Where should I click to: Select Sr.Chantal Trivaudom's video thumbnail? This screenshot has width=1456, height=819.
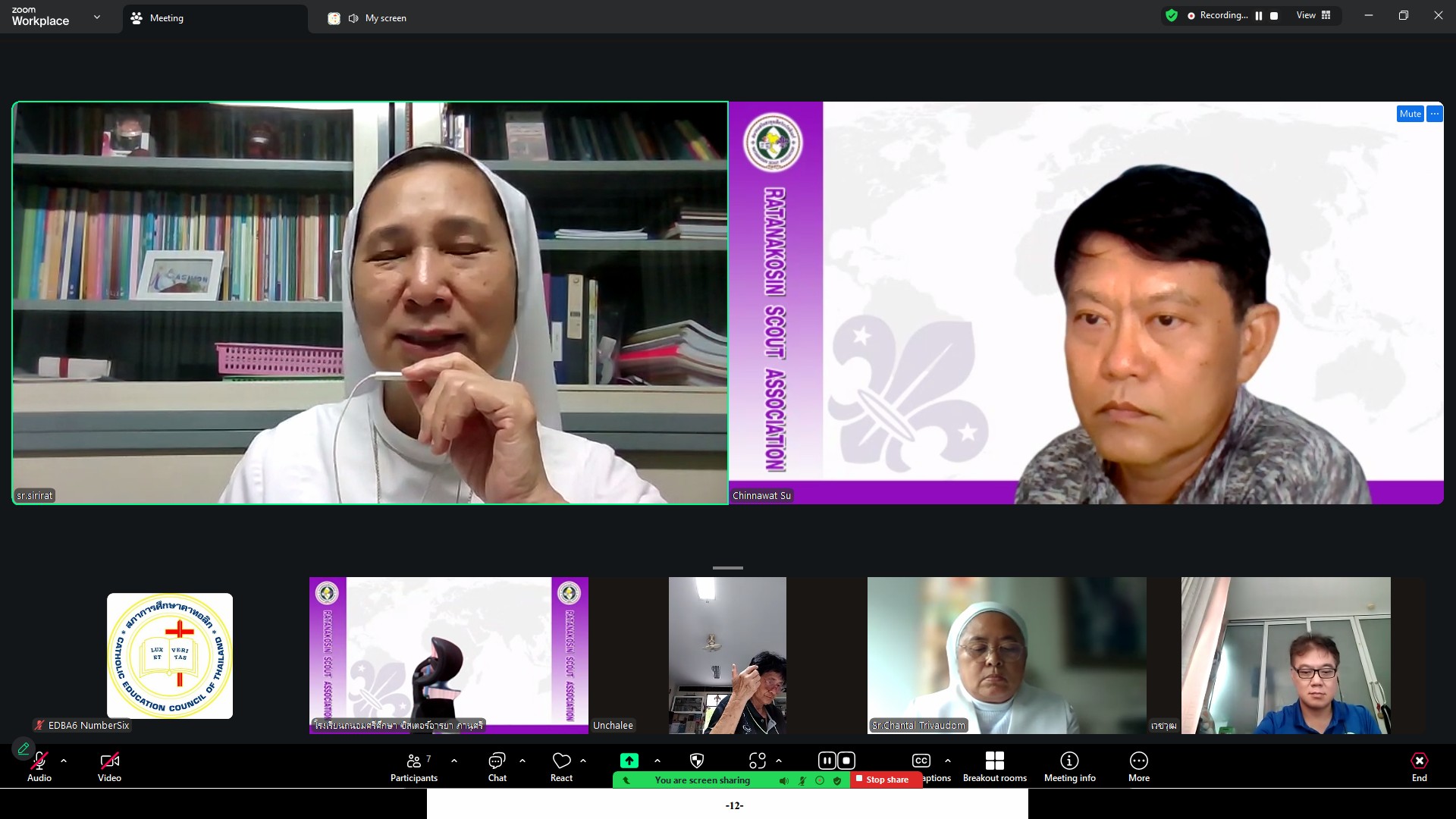pos(1006,655)
